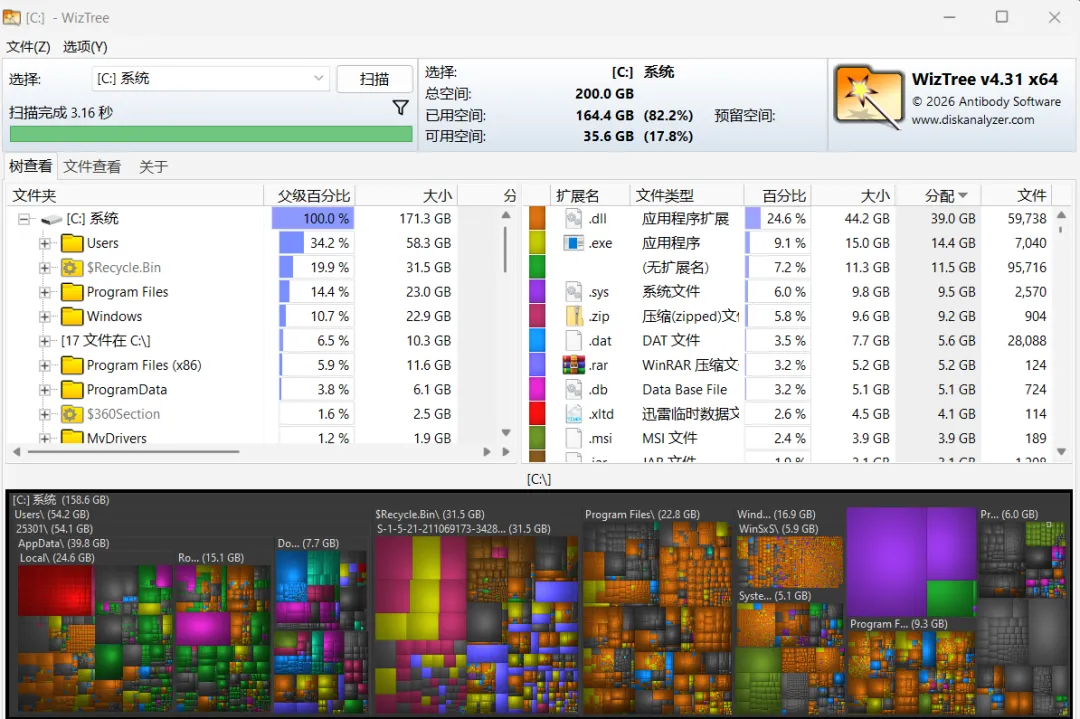Click the WizTree wizard wand logo
The image size is (1080, 719).
click(x=869, y=98)
